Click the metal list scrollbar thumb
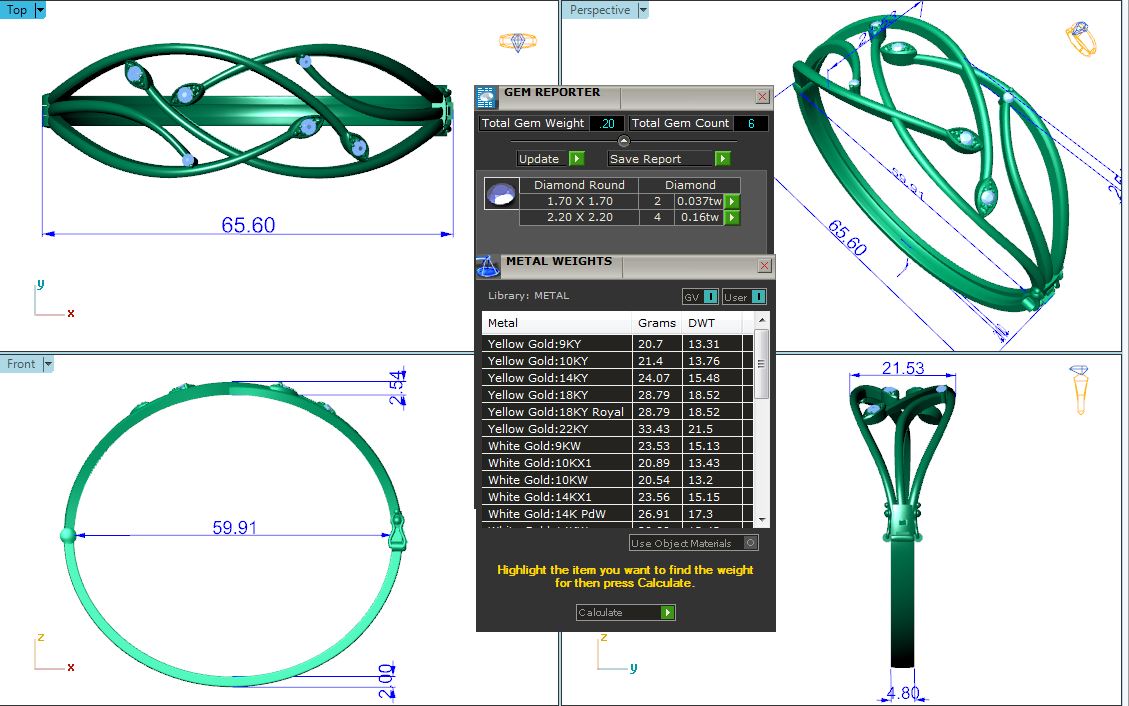 762,365
